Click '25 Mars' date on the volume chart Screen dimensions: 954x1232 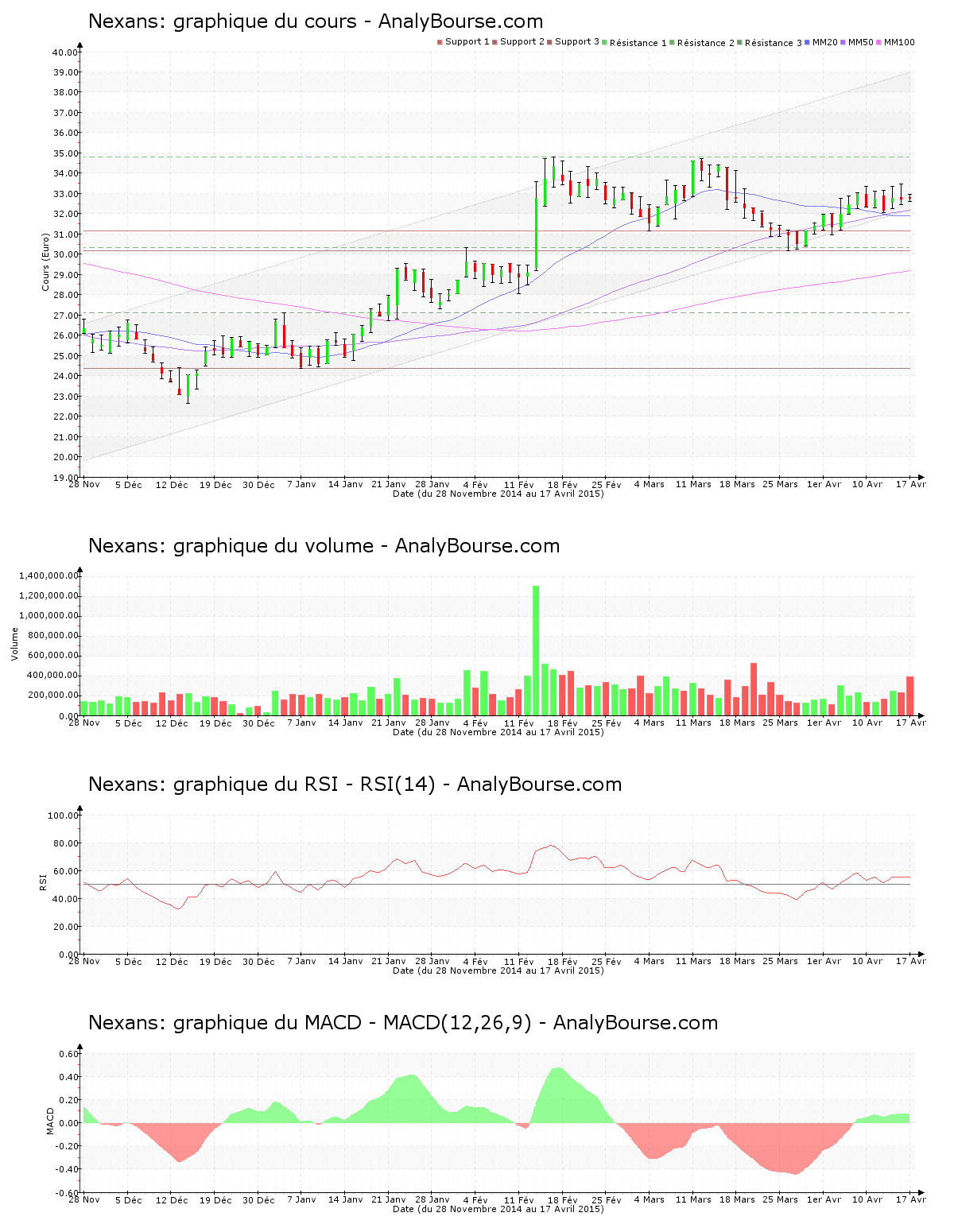(x=780, y=723)
